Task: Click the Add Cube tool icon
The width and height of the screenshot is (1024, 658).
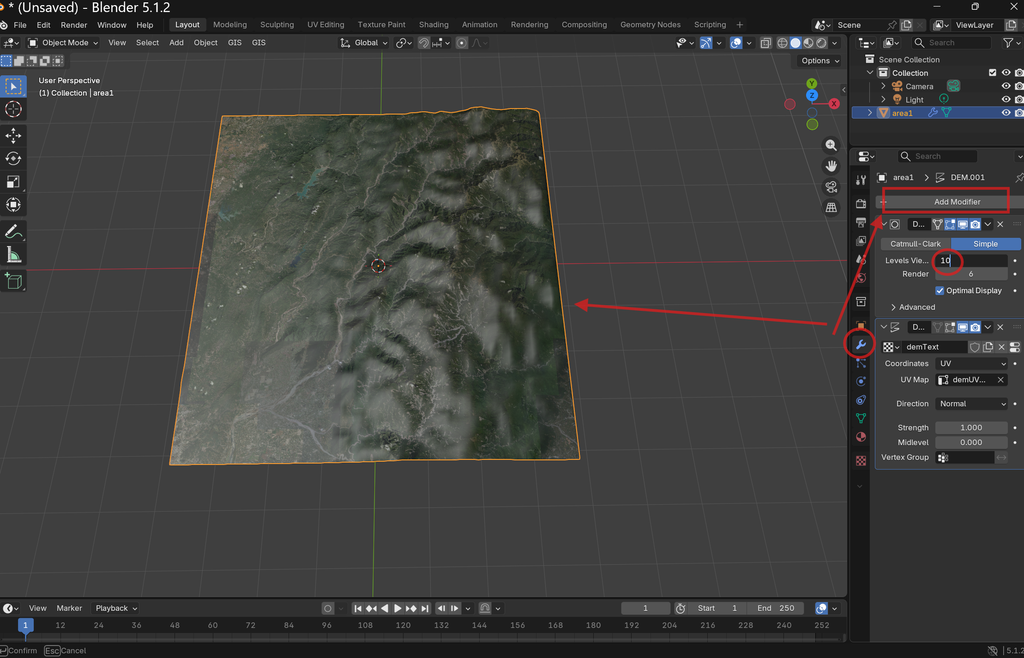Action: pos(13,281)
